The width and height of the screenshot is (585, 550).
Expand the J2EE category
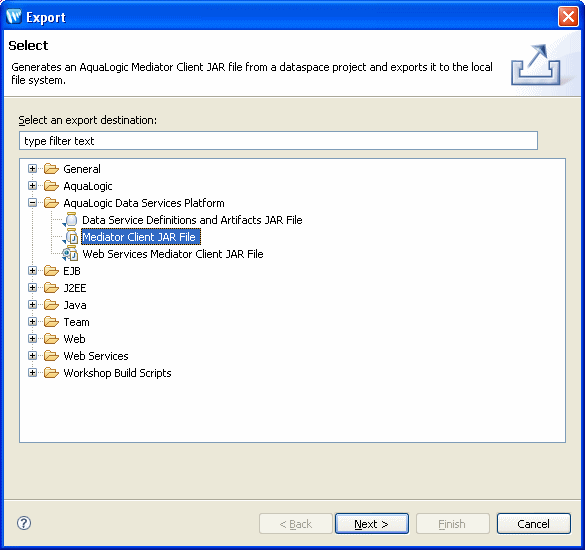pyautogui.click(x=32, y=288)
